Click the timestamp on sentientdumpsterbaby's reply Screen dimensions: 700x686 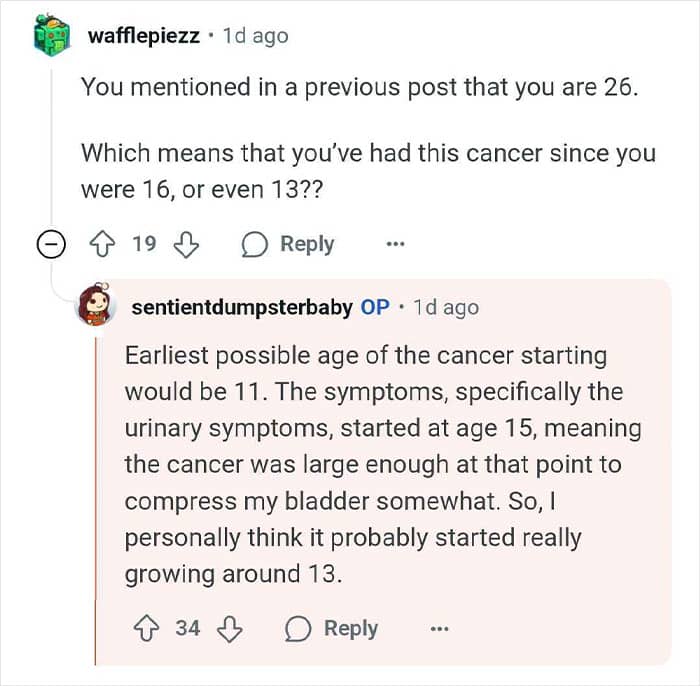(446, 307)
